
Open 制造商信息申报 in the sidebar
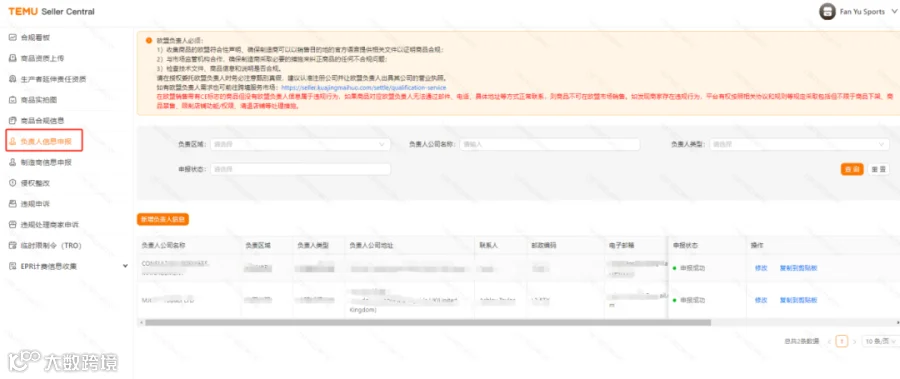click(x=46, y=163)
